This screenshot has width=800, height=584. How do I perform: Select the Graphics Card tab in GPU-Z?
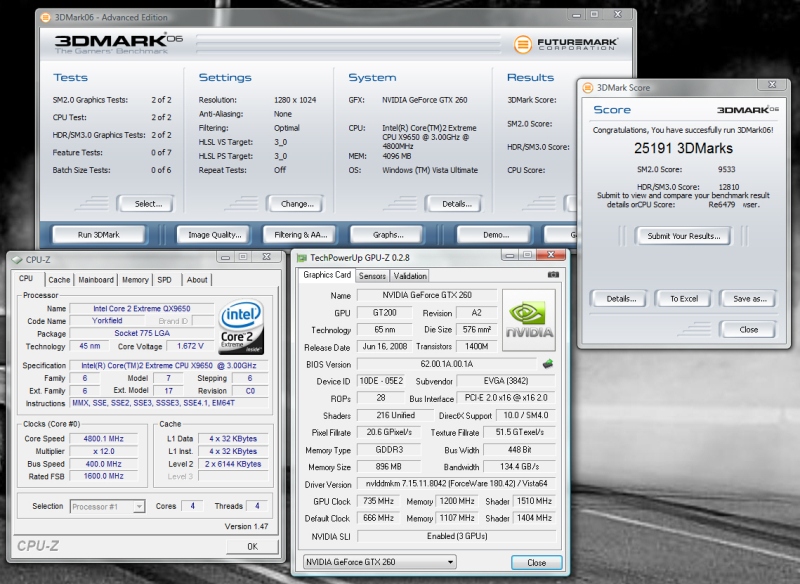(x=327, y=275)
